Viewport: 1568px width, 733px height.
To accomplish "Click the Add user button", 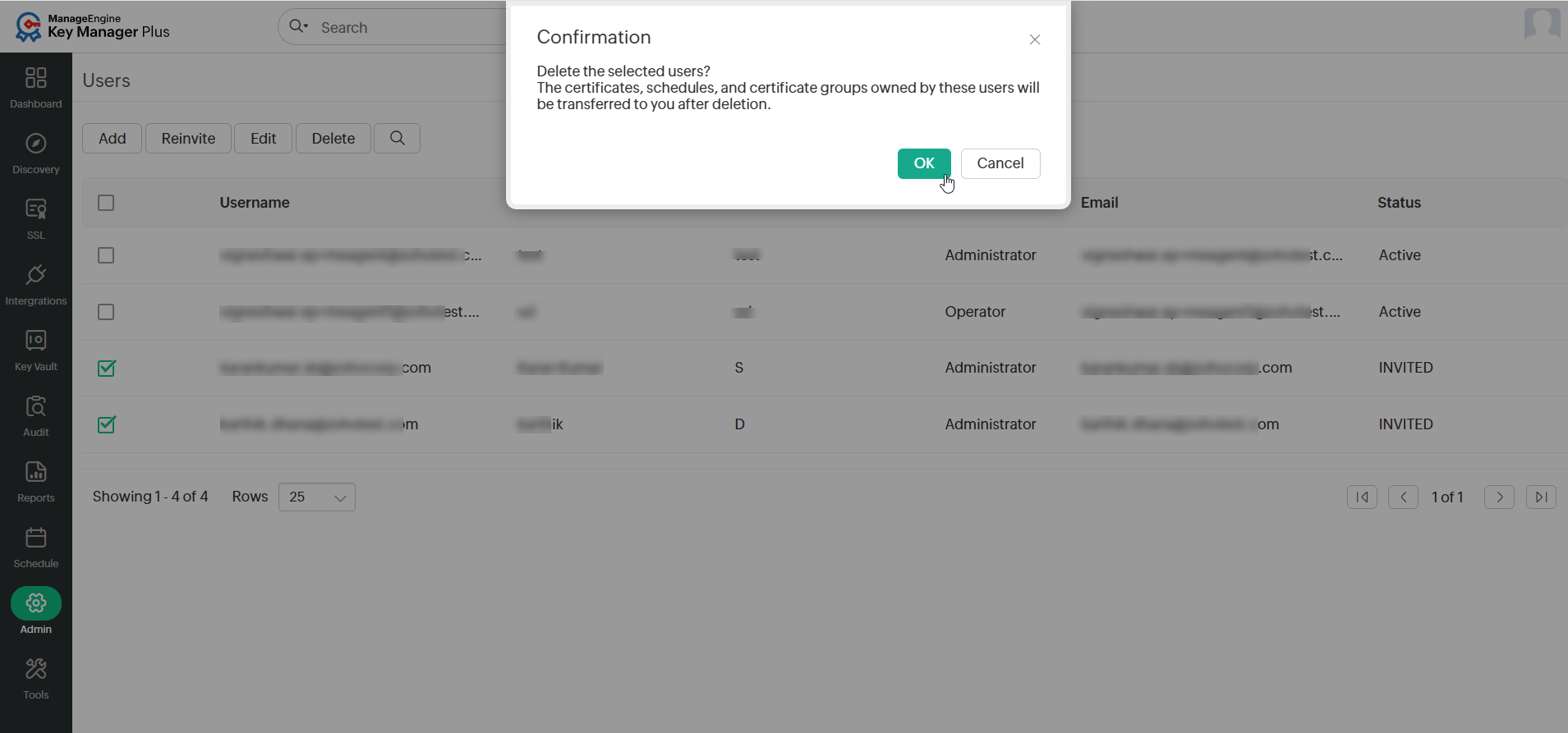I will click(113, 138).
